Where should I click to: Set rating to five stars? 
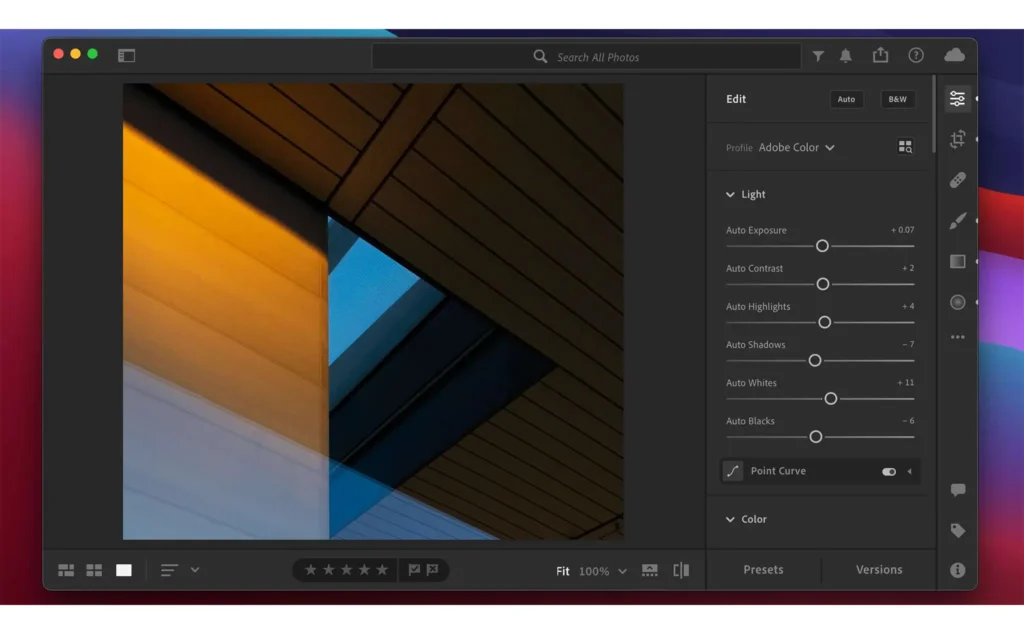382,570
